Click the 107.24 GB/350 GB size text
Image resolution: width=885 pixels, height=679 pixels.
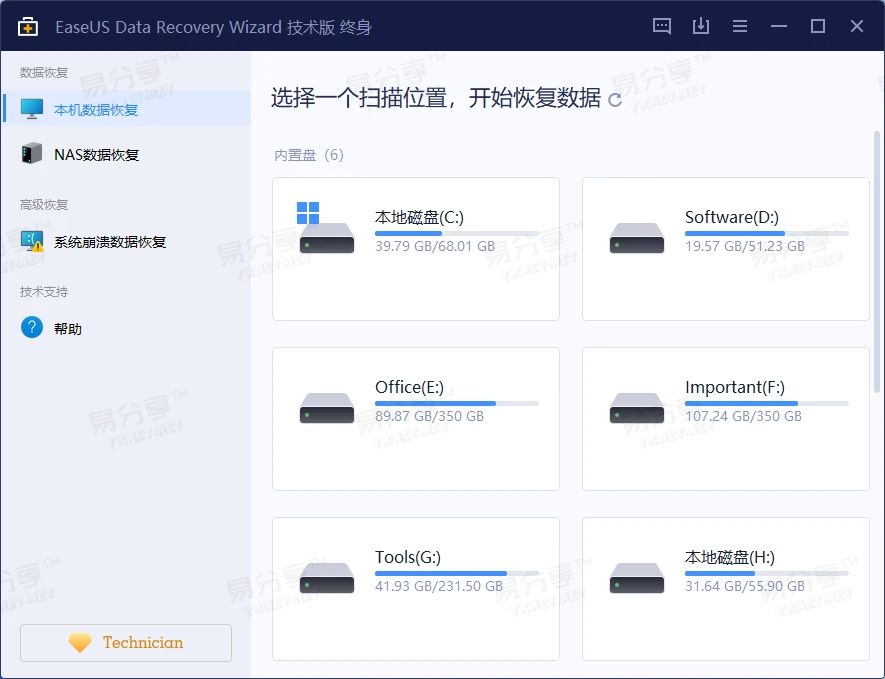click(x=743, y=416)
